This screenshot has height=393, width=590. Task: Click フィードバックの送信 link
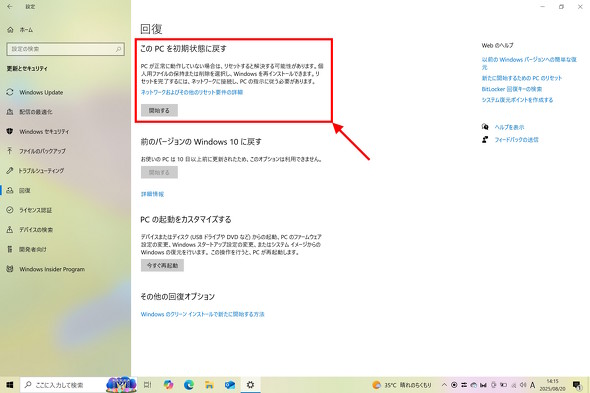516,140
